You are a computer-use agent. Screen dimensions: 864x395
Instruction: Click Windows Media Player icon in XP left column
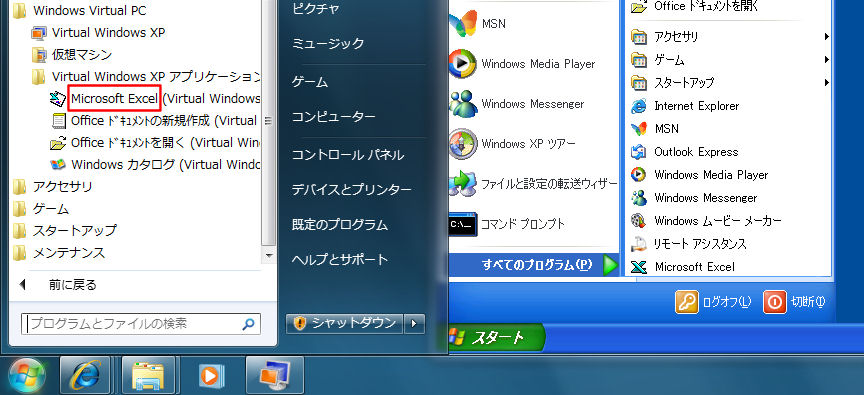click(x=462, y=64)
